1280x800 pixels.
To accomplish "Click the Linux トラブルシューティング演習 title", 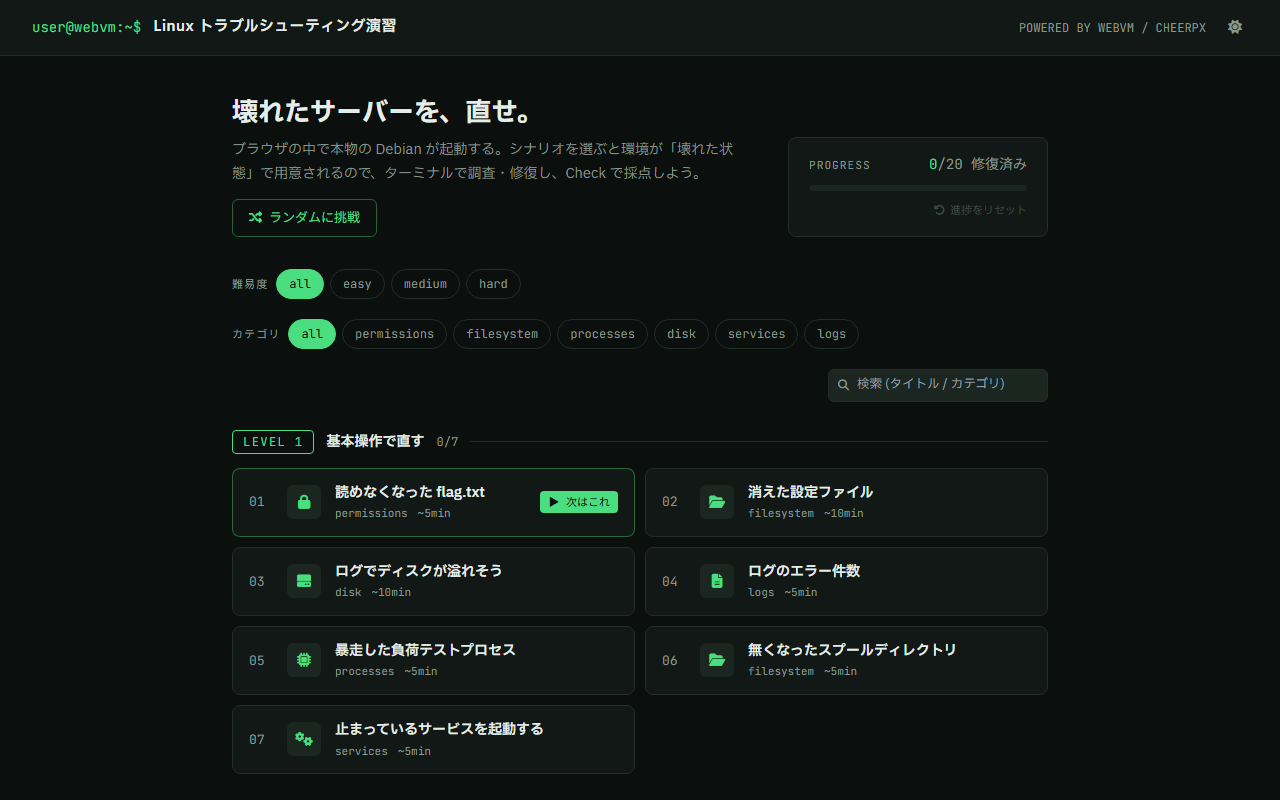I will click(275, 26).
